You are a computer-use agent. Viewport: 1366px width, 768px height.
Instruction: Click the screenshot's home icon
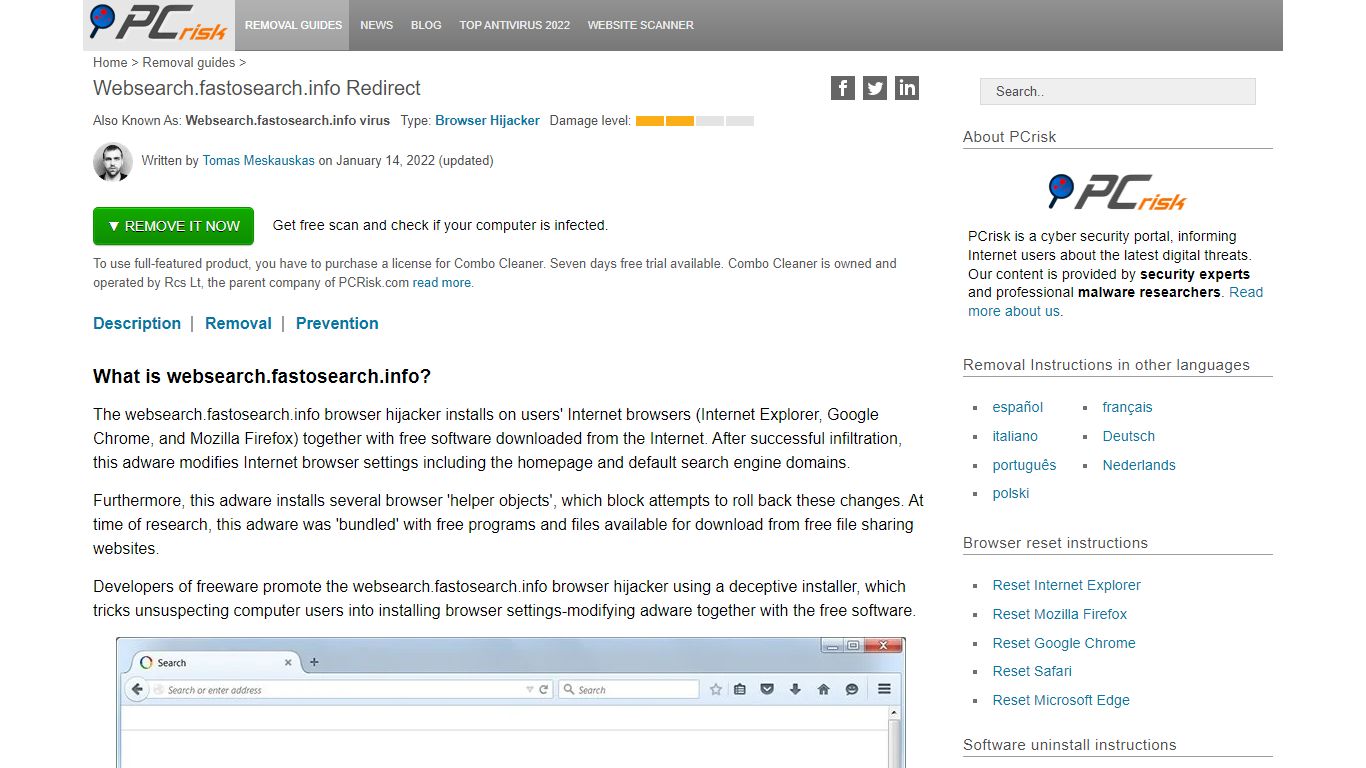(824, 689)
